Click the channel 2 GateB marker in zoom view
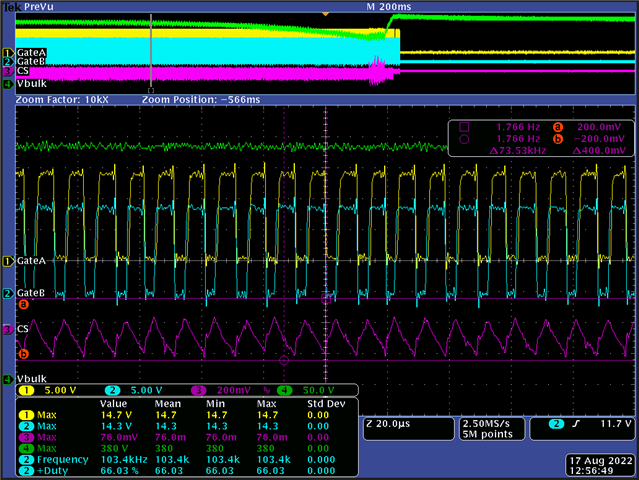 pyautogui.click(x=8, y=293)
